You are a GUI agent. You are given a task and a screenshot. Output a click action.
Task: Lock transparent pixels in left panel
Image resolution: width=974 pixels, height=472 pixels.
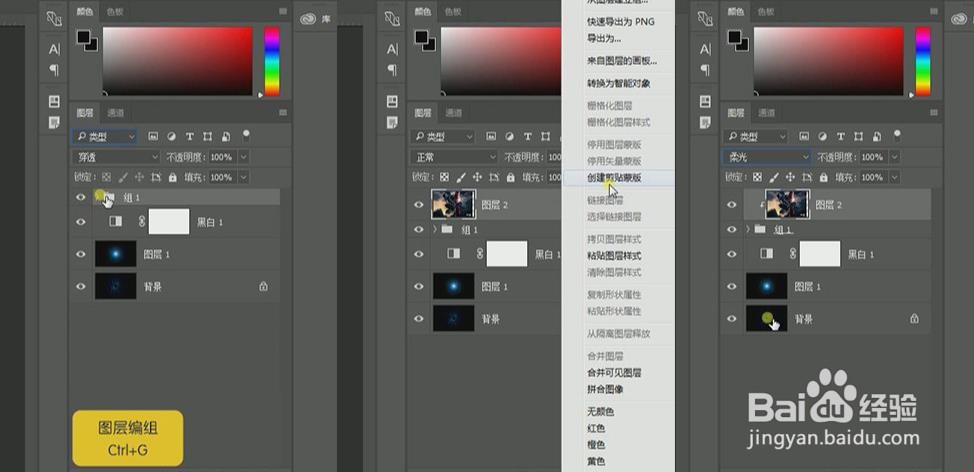(106, 177)
